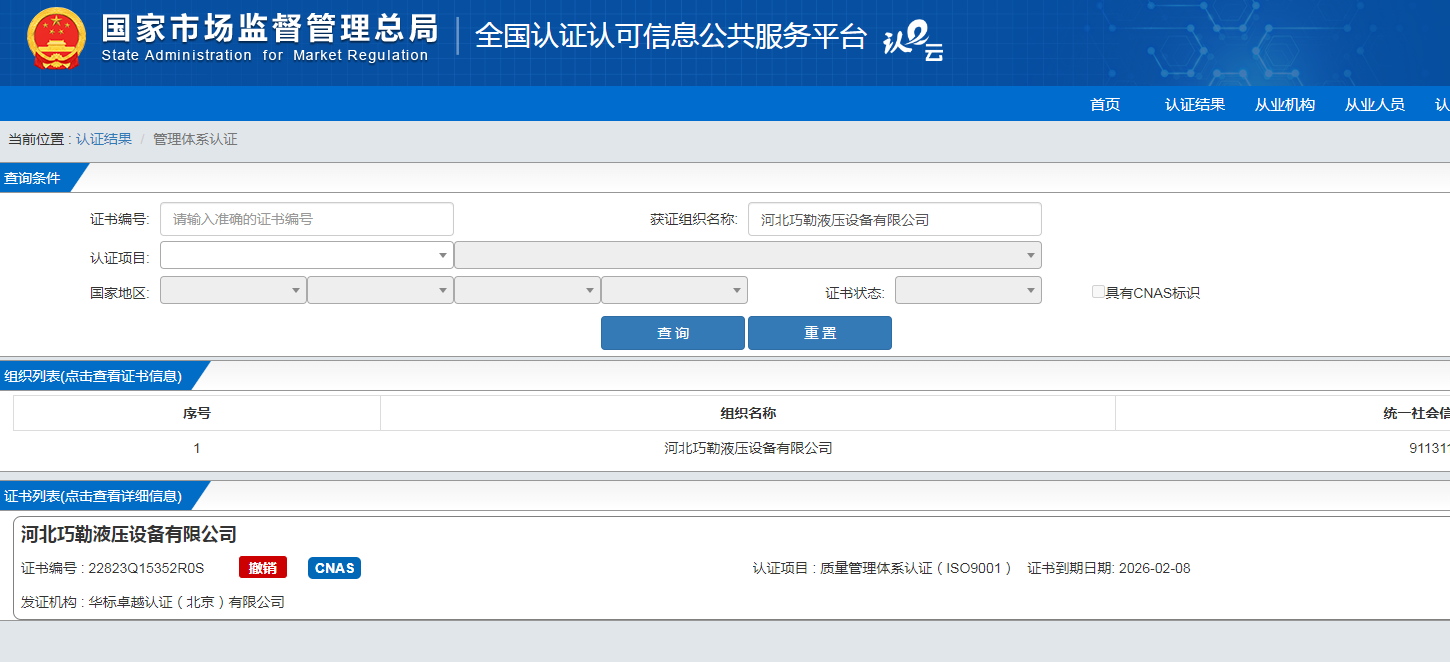Click the 序号 column header
1450x662 pixels.
(197, 413)
